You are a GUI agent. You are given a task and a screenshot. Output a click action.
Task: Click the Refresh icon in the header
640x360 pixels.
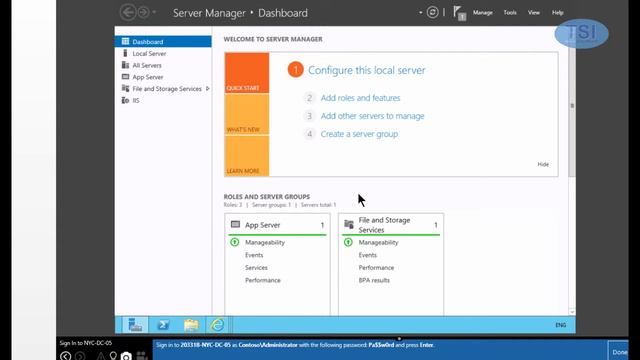coord(432,12)
